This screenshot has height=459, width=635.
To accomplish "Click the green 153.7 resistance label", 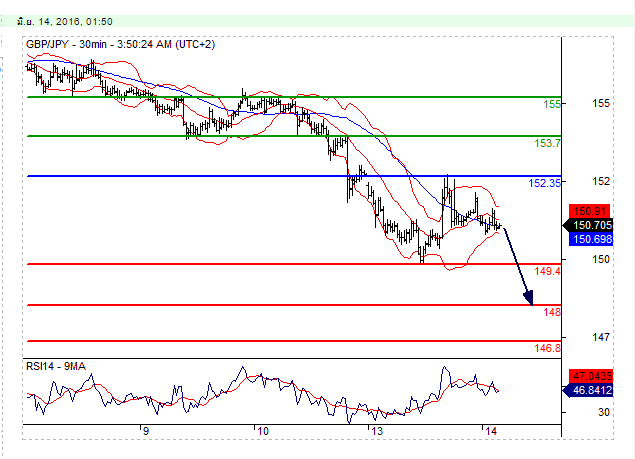I will (548, 143).
